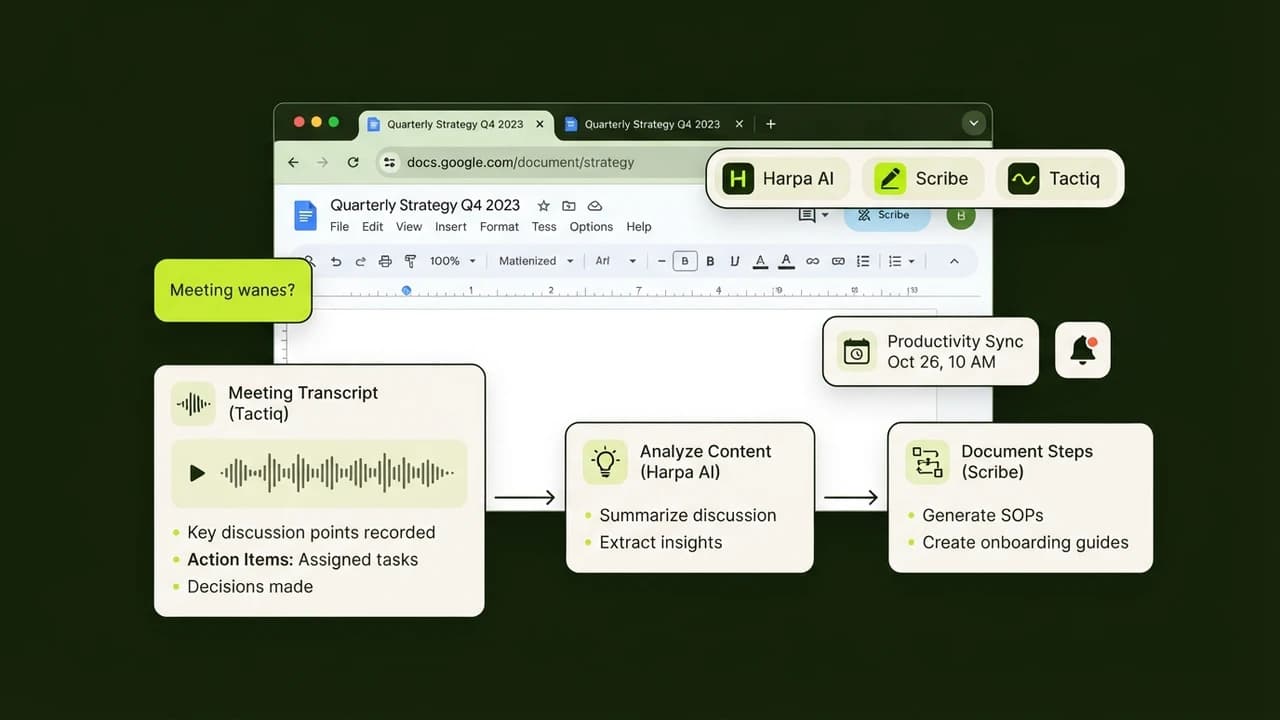Expand the bulleted list options arrow
The image size is (1280, 720).
pyautogui.click(x=911, y=261)
